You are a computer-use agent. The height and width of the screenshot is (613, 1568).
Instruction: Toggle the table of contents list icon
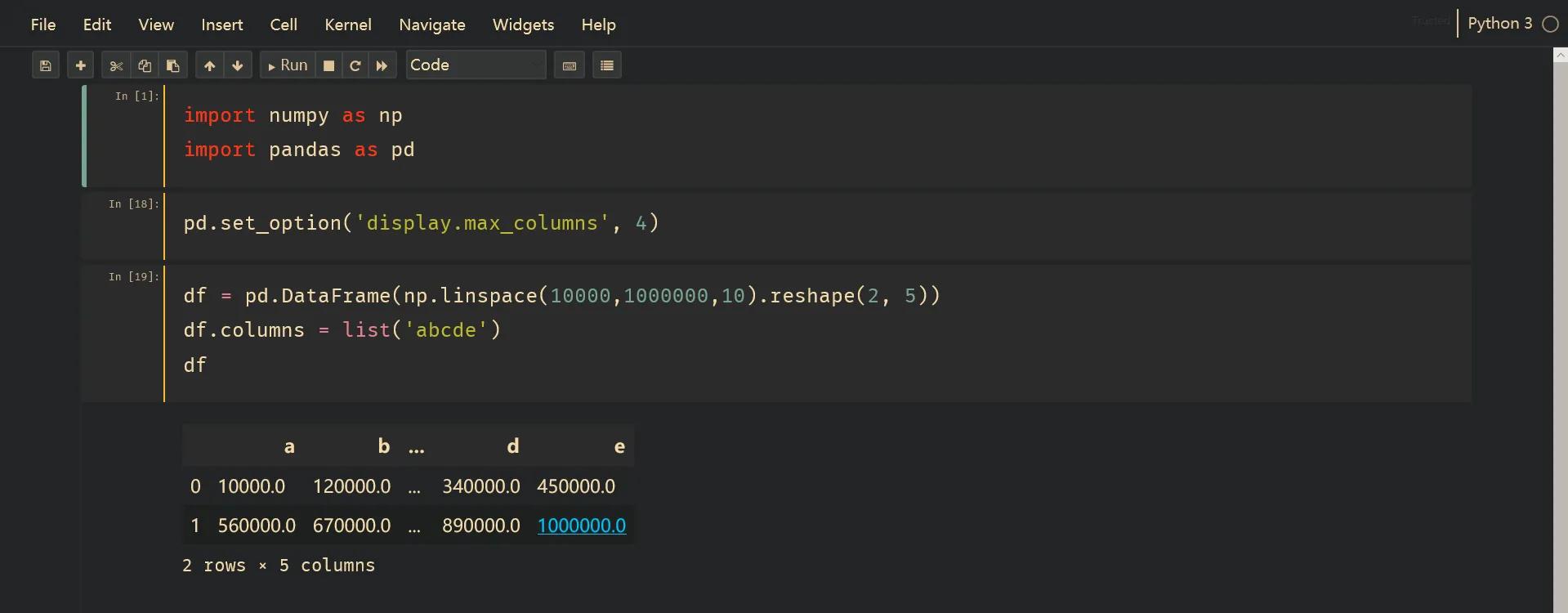click(607, 65)
